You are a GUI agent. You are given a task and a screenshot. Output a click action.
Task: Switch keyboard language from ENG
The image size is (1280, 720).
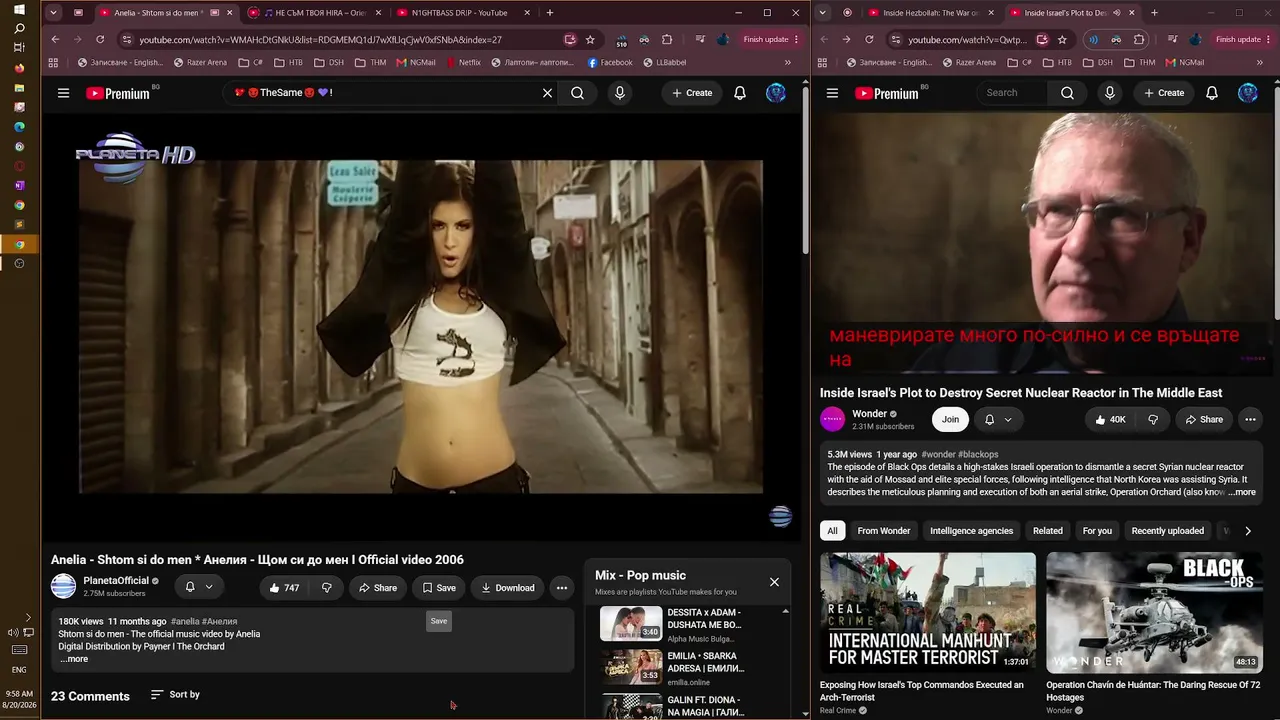[x=19, y=670]
